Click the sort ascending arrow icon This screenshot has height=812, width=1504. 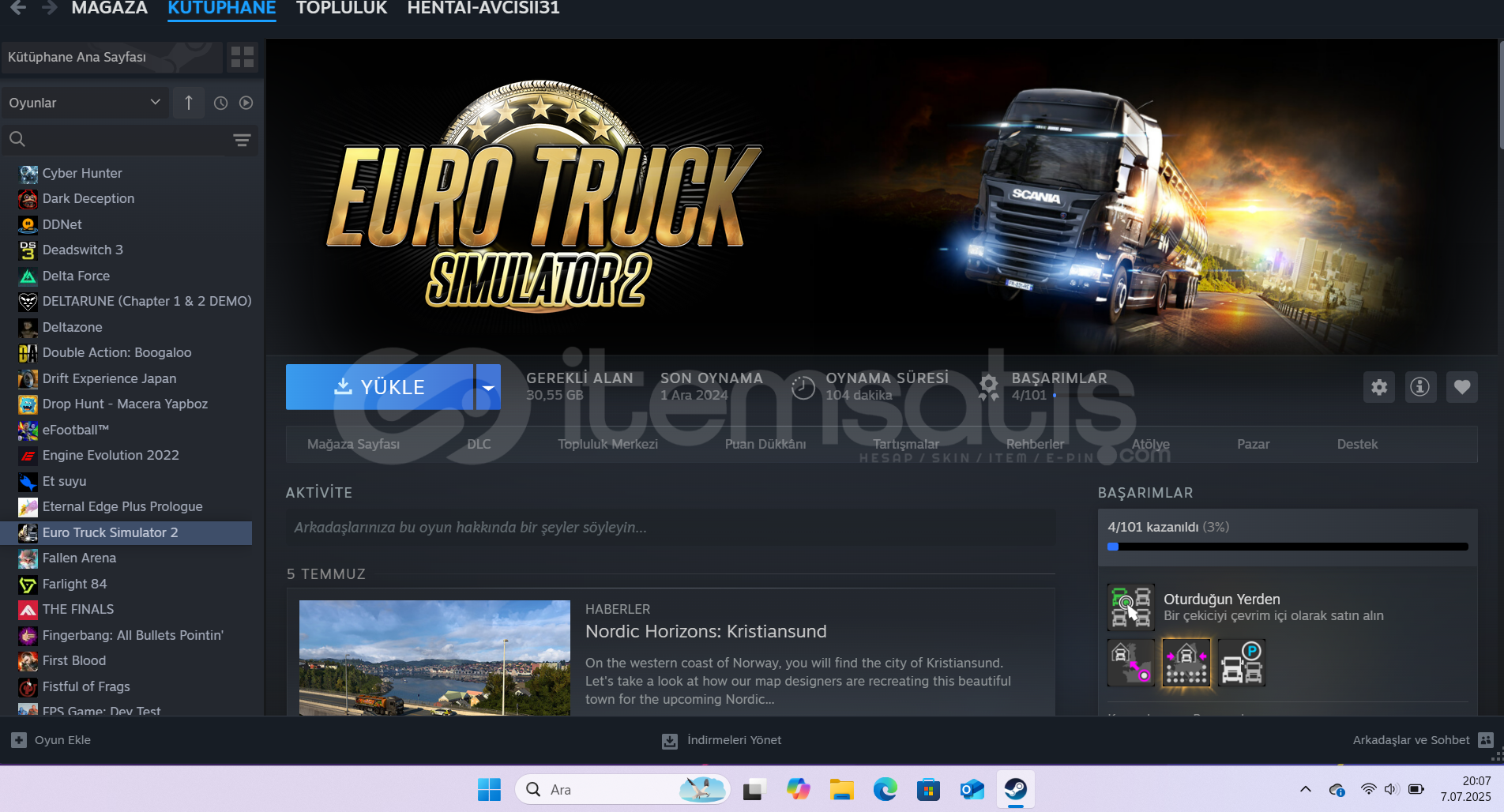(x=188, y=103)
